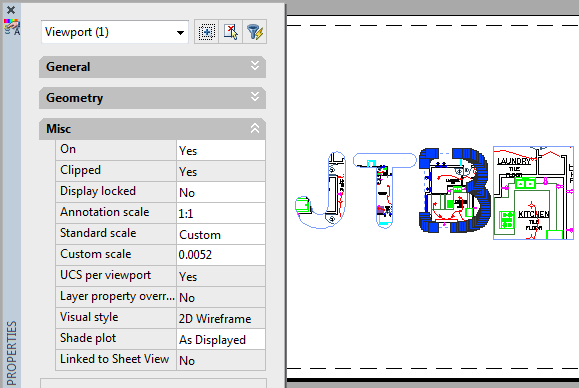Select Layer property overrides row
The height and width of the screenshot is (388, 579).
pyautogui.click(x=160, y=297)
